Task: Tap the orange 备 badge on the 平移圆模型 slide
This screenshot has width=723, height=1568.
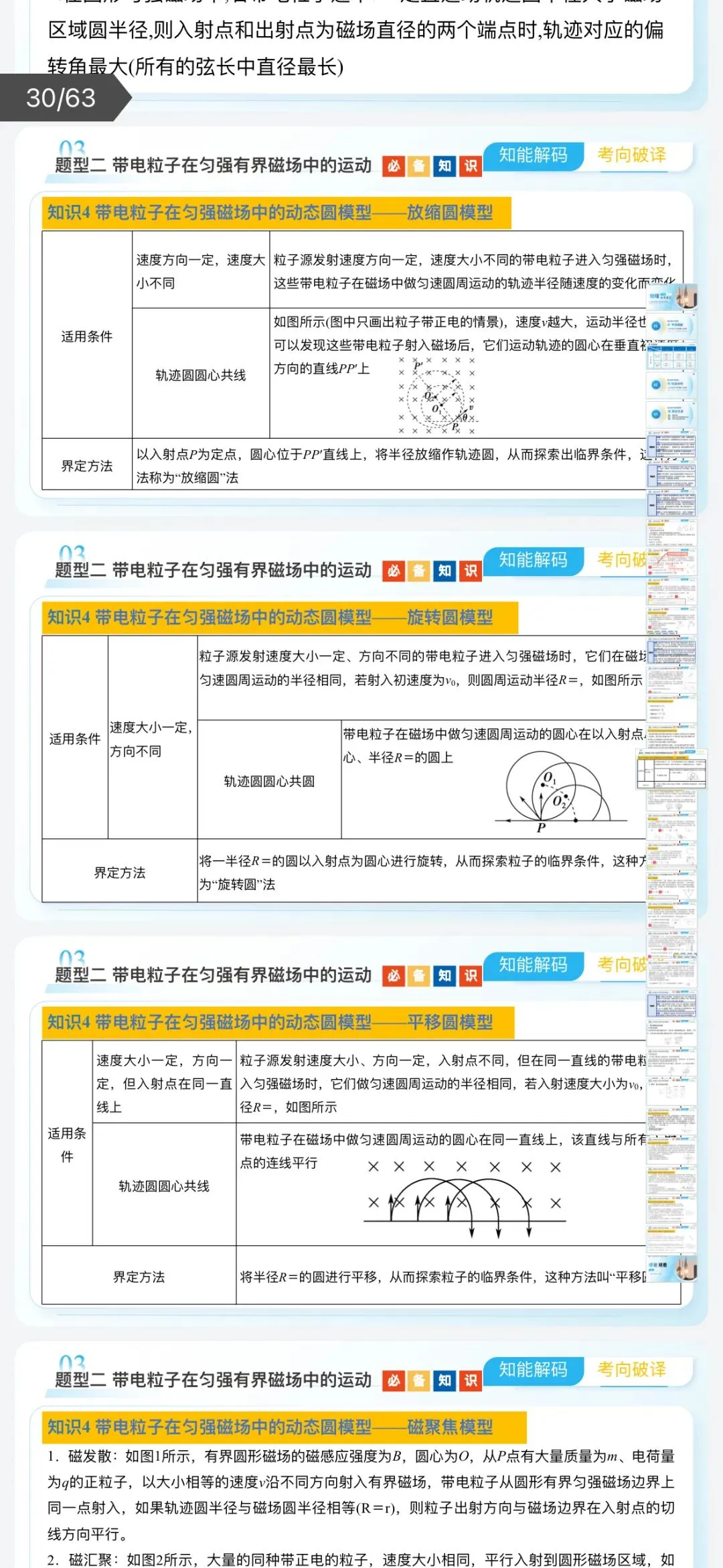Action: (419, 976)
